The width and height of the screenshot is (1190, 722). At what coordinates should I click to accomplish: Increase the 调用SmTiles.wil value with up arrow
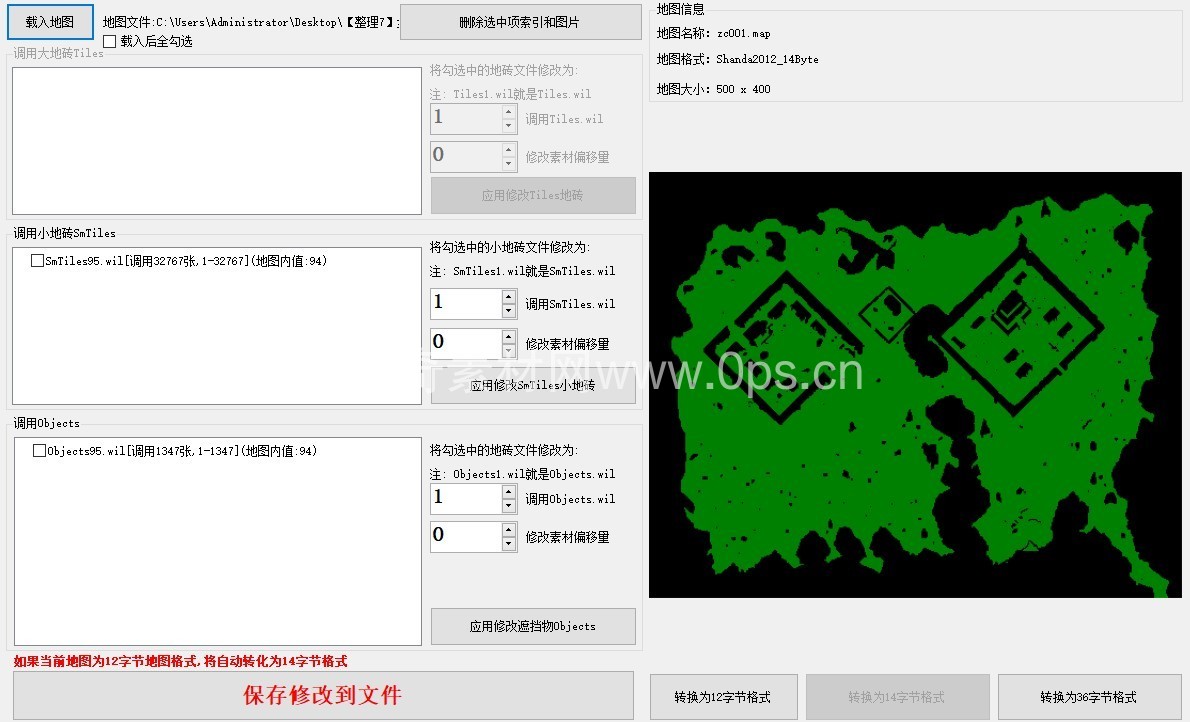509,297
